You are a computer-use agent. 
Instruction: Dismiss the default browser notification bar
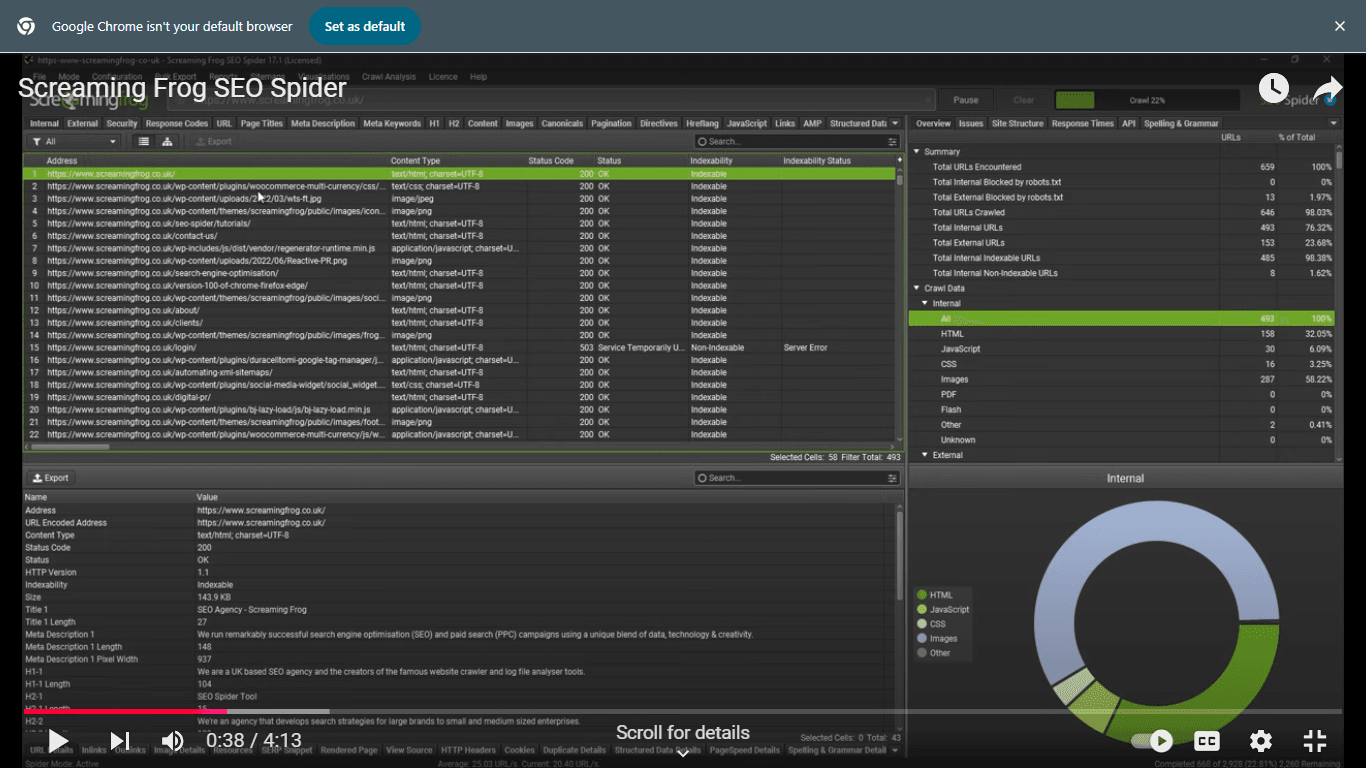[x=1340, y=26]
